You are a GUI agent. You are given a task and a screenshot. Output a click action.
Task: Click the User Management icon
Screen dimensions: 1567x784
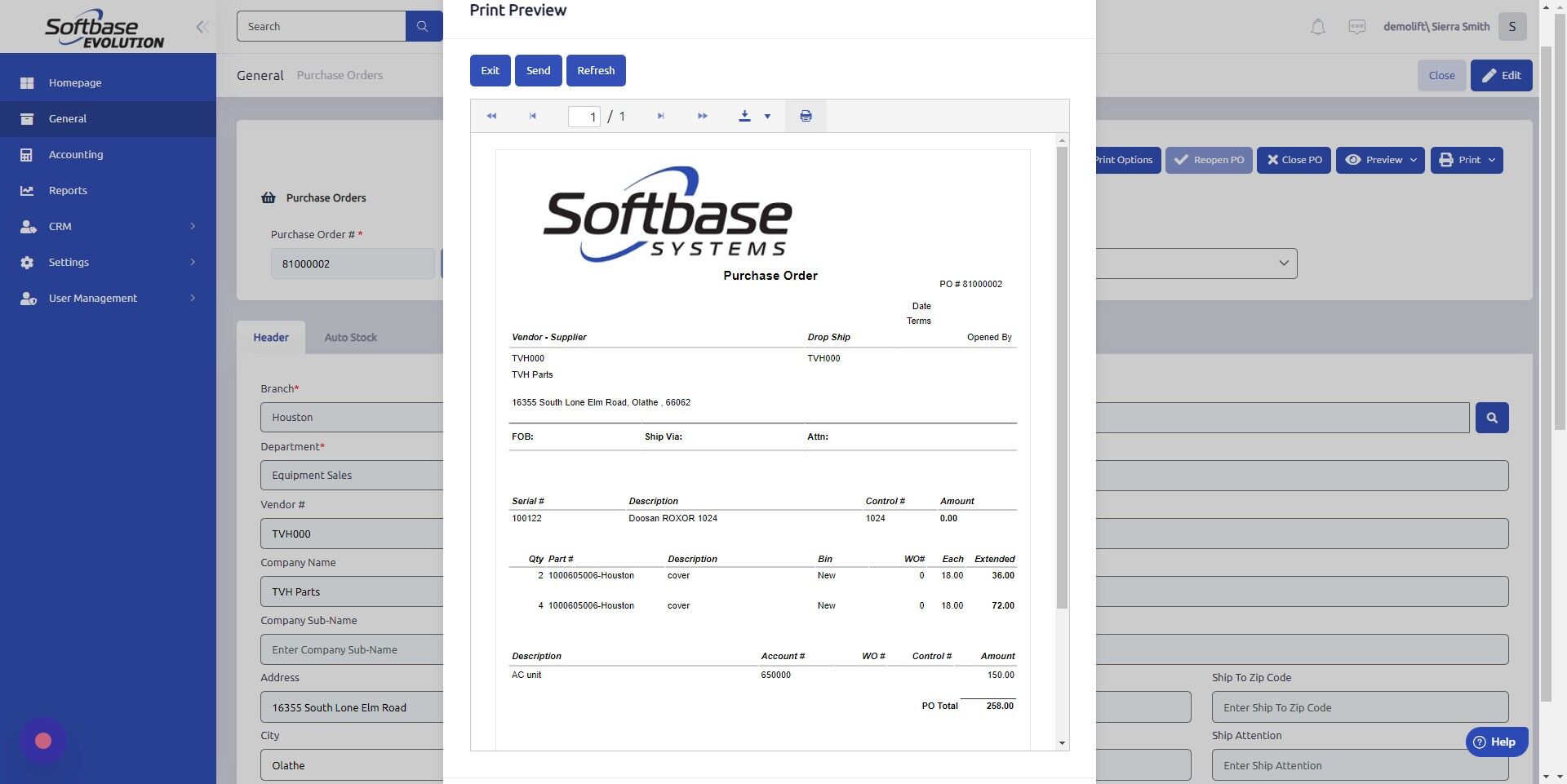coord(28,298)
